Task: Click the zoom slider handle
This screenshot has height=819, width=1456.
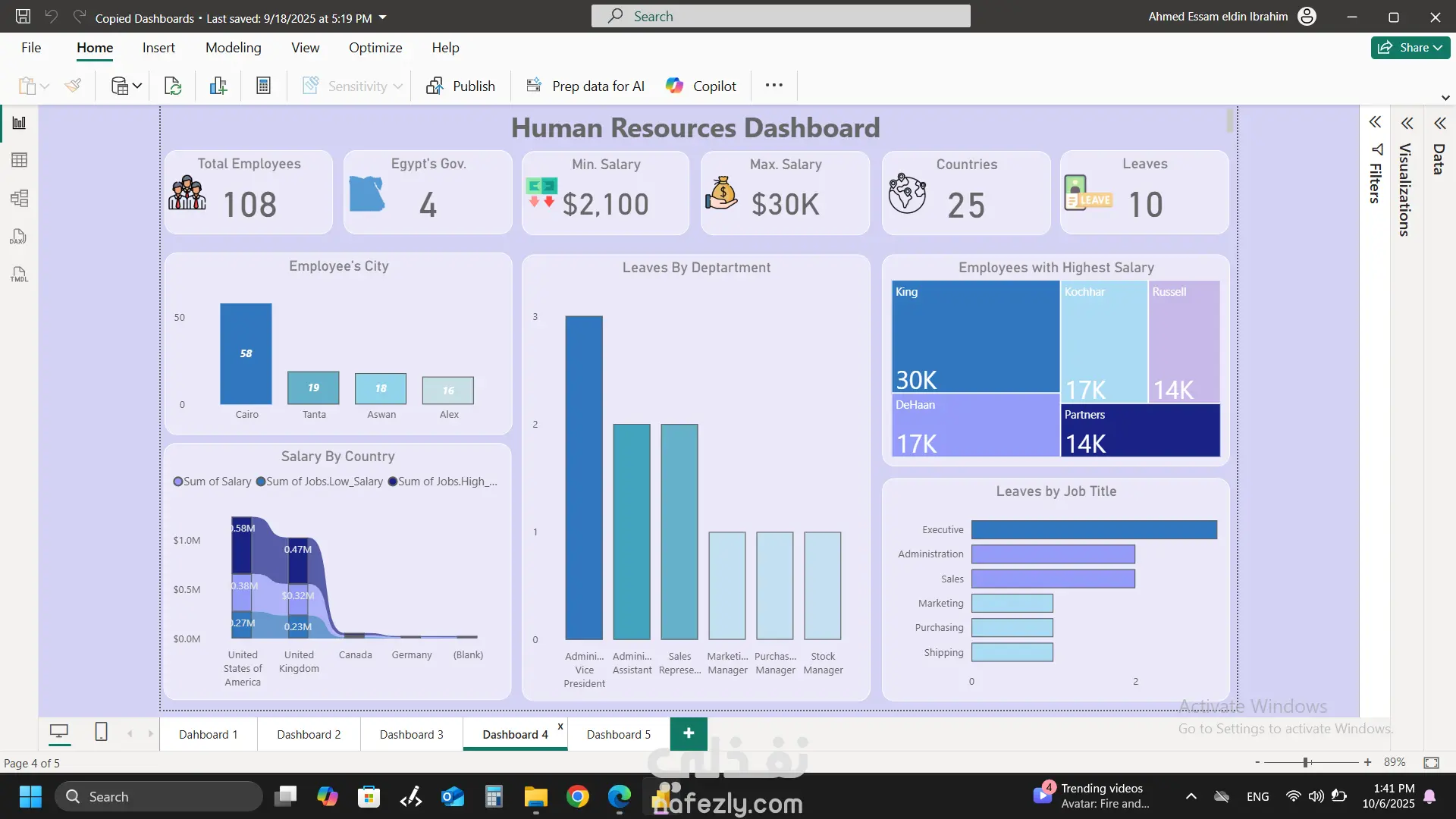Action: pyautogui.click(x=1306, y=762)
